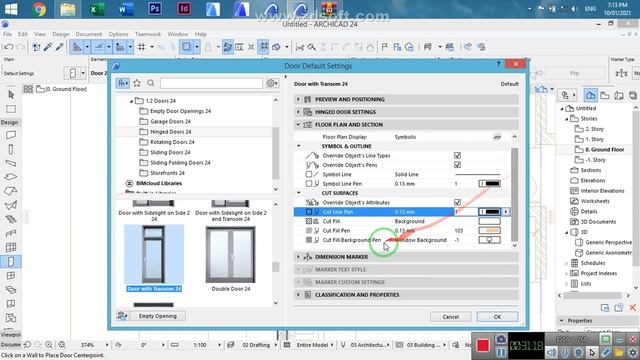
Task: Collapse the 1.2 Doors 24 folder
Action: (x=131, y=101)
